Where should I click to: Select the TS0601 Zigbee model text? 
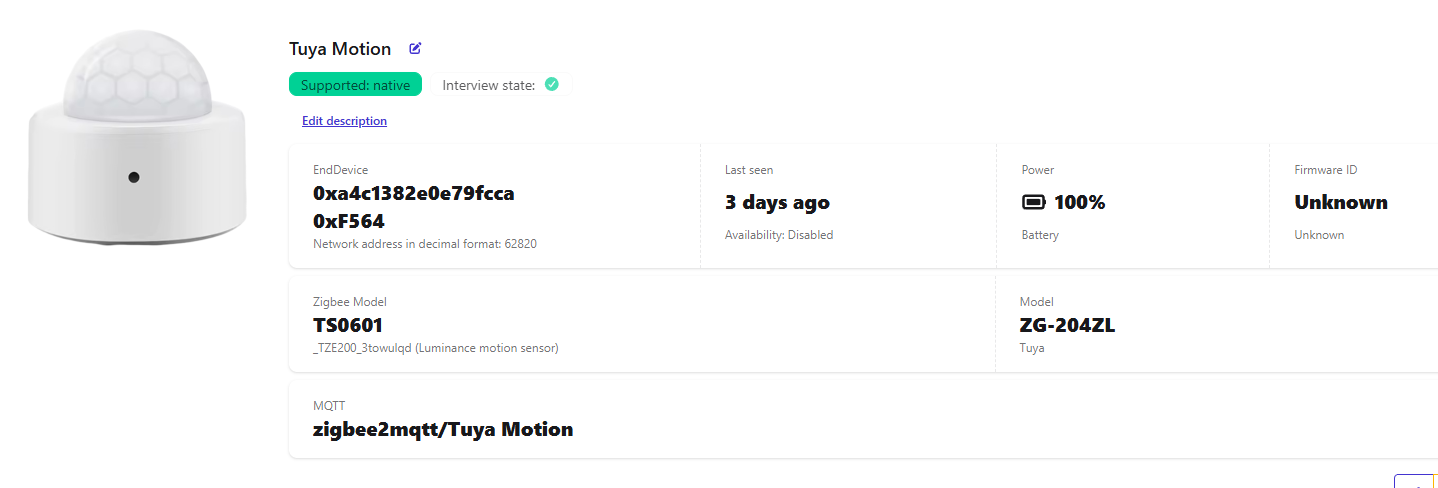(x=348, y=325)
